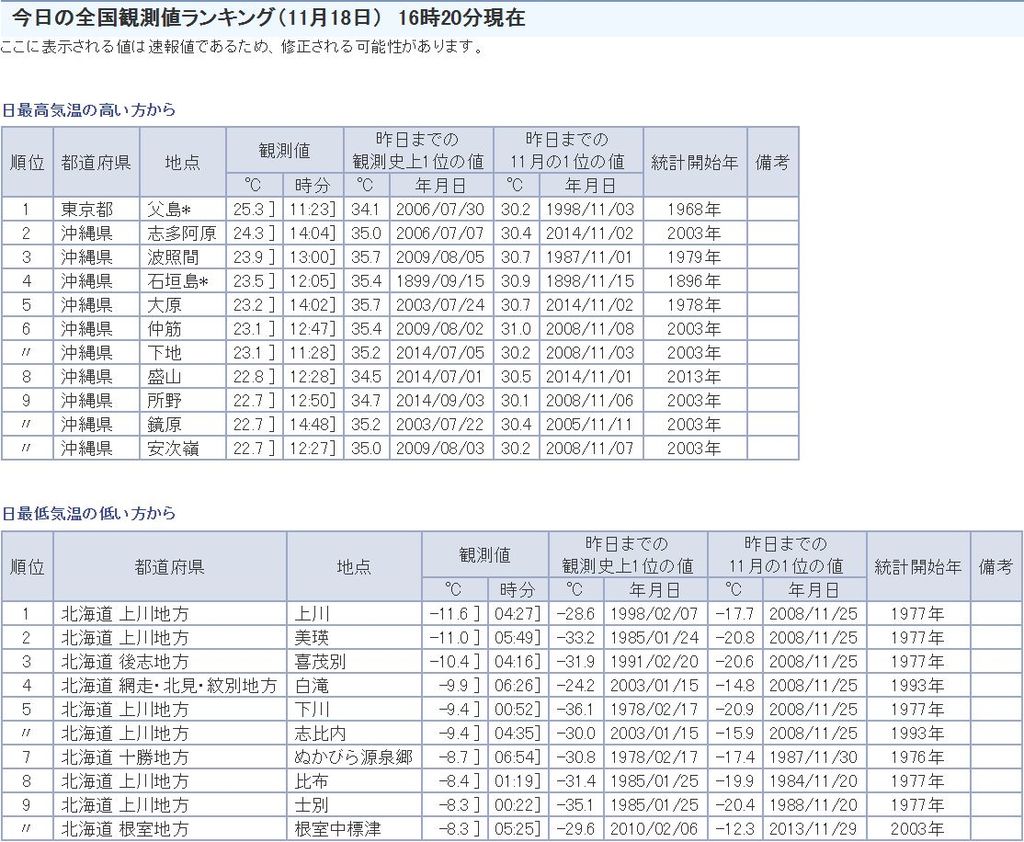
Task: Select the location 下地
Action: (x=164, y=353)
